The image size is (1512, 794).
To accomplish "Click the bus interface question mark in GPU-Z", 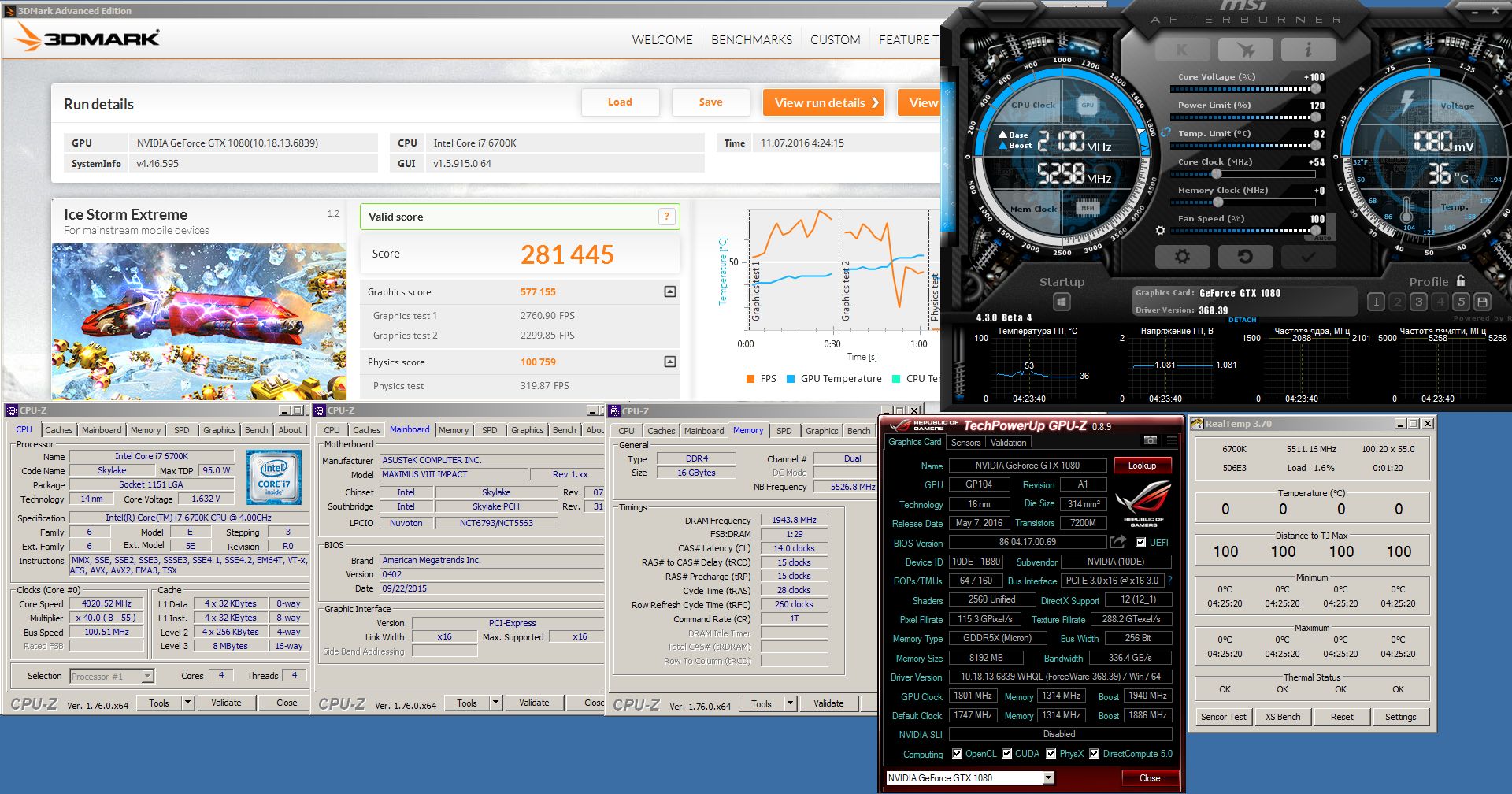I will pyautogui.click(x=1169, y=581).
